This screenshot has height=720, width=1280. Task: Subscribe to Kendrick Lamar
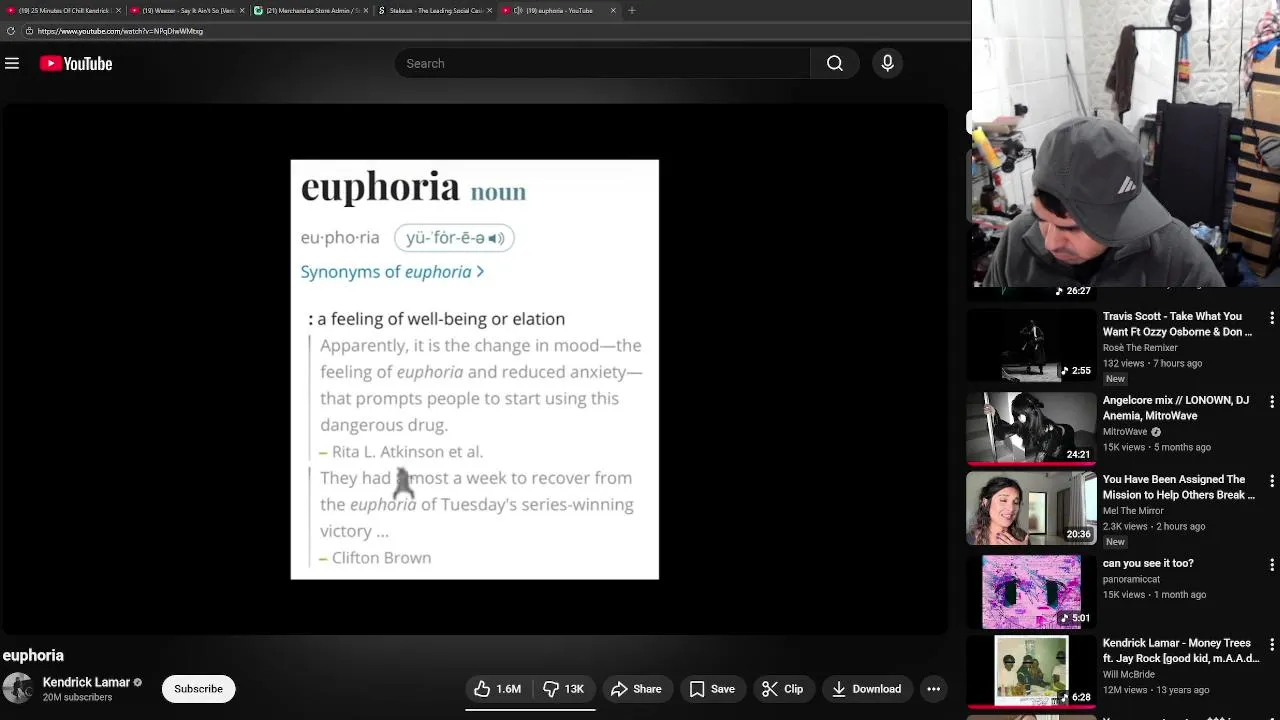click(198, 689)
